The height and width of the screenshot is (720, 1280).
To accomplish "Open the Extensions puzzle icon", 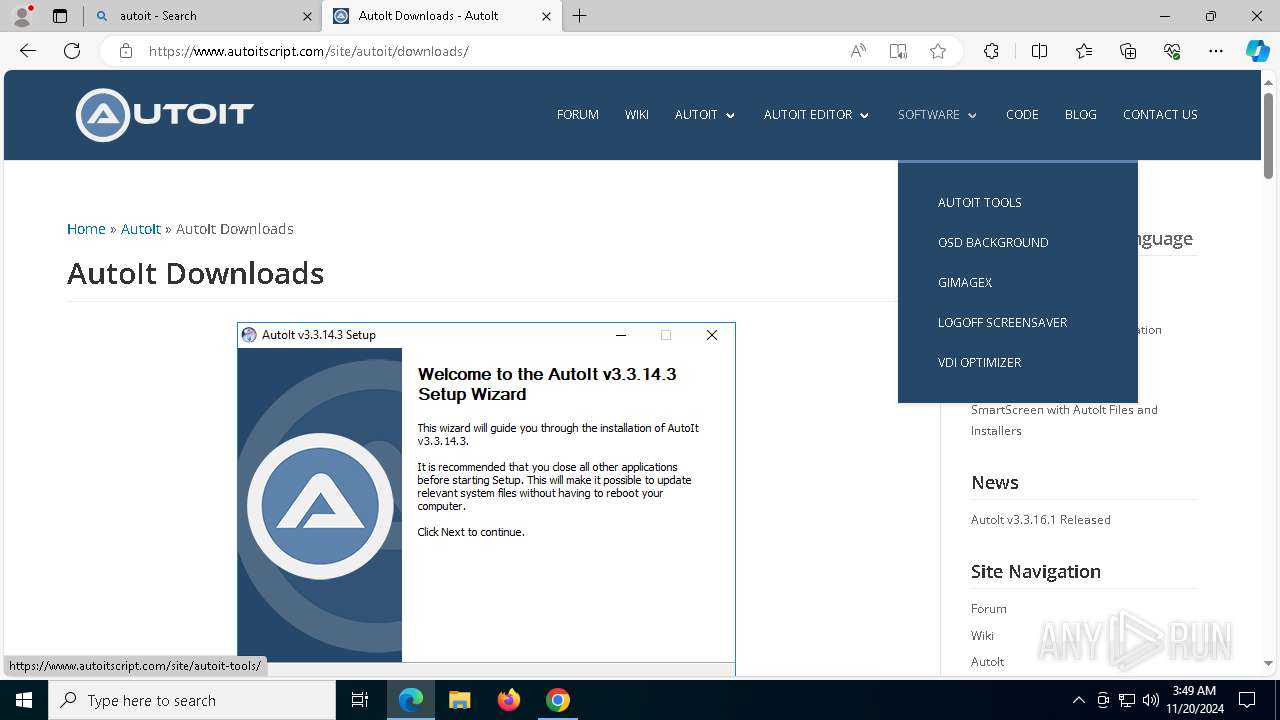I will [x=991, y=51].
